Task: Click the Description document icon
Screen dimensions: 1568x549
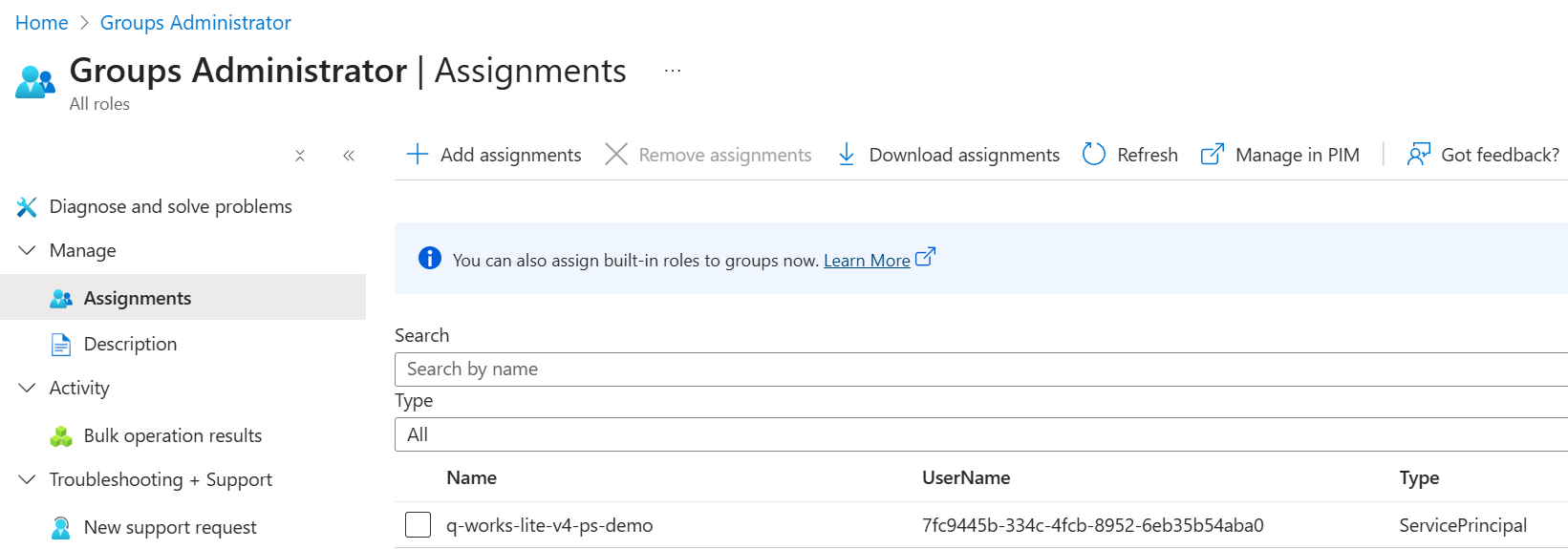Action: pyautogui.click(x=61, y=344)
